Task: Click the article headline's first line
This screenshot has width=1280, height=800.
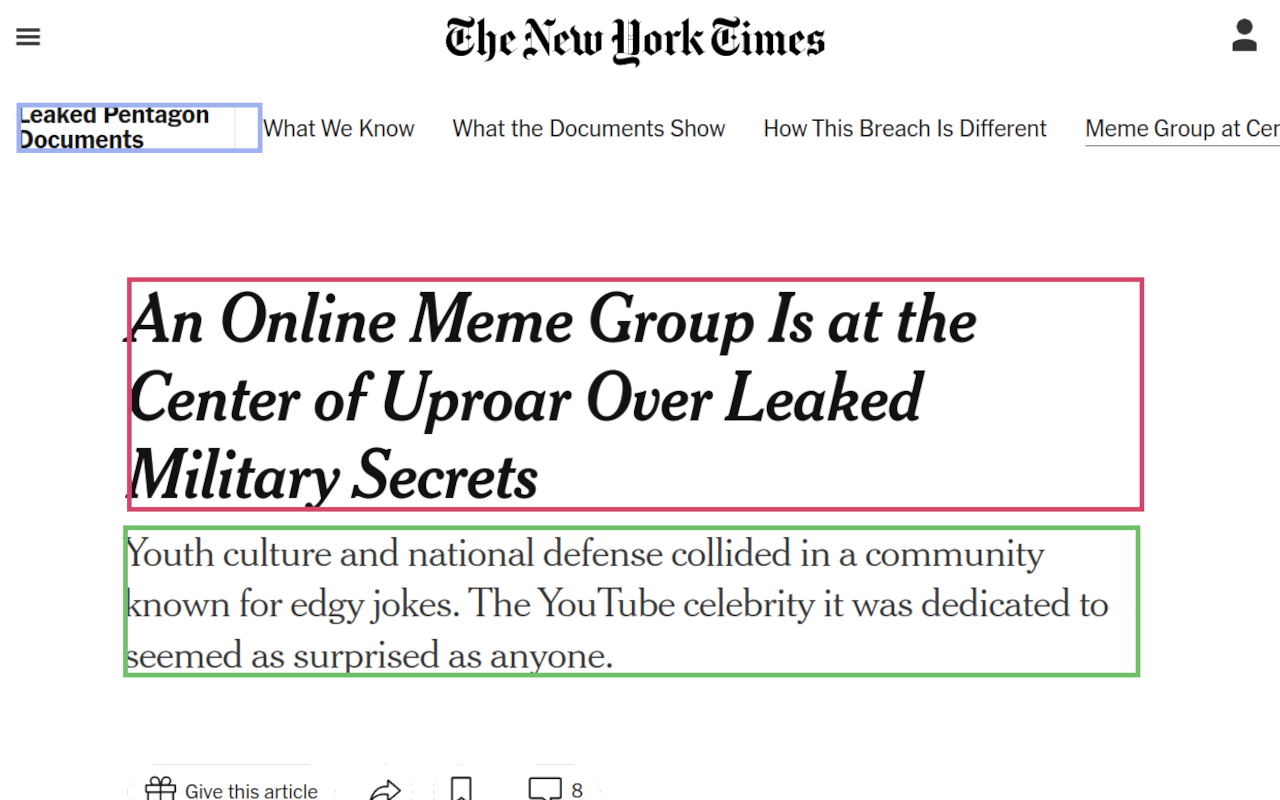Action: (553, 321)
